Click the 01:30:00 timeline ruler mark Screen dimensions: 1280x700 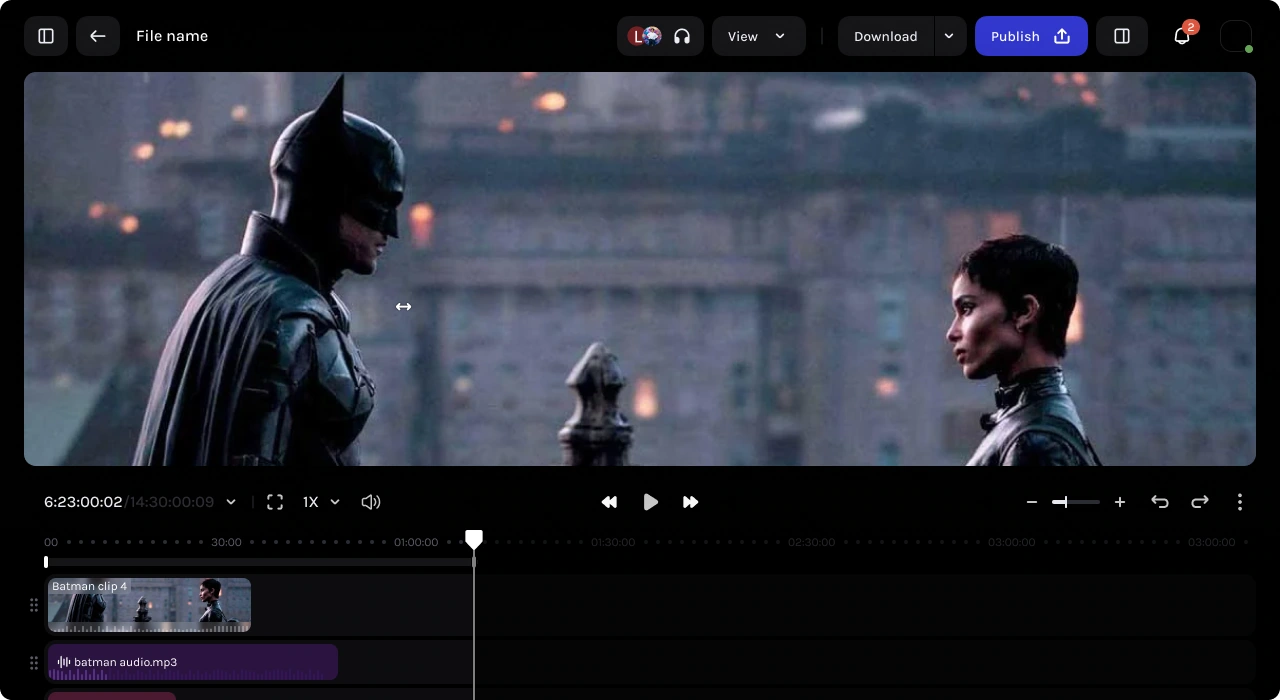613,542
